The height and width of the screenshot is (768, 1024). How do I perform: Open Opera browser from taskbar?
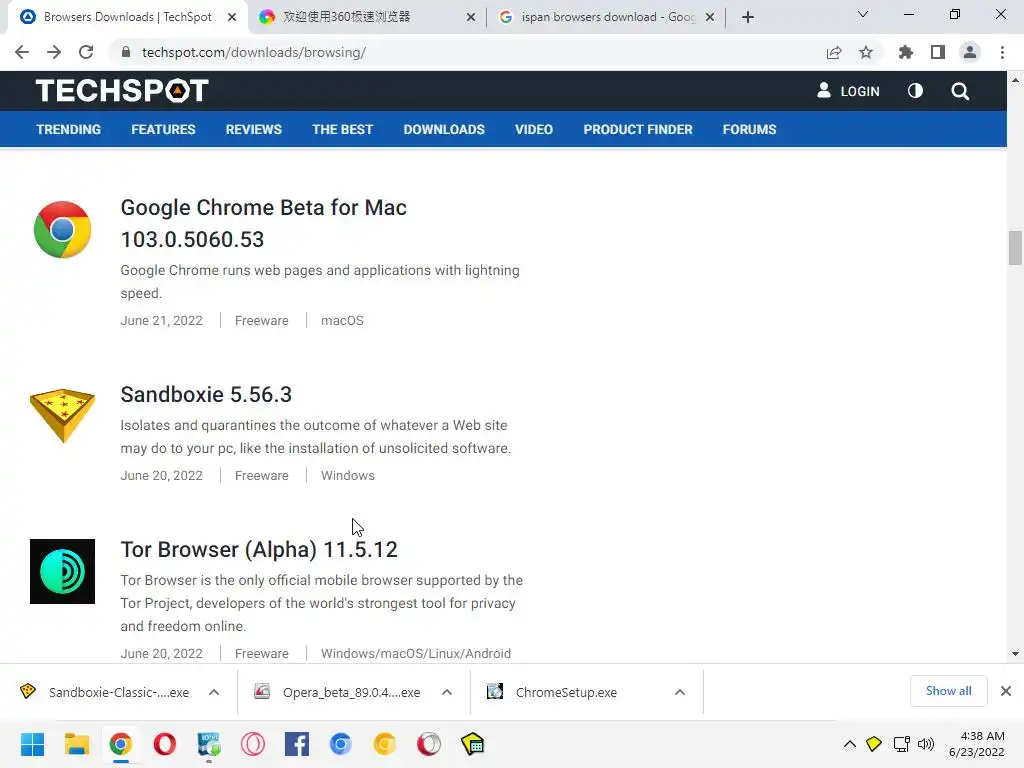165,744
